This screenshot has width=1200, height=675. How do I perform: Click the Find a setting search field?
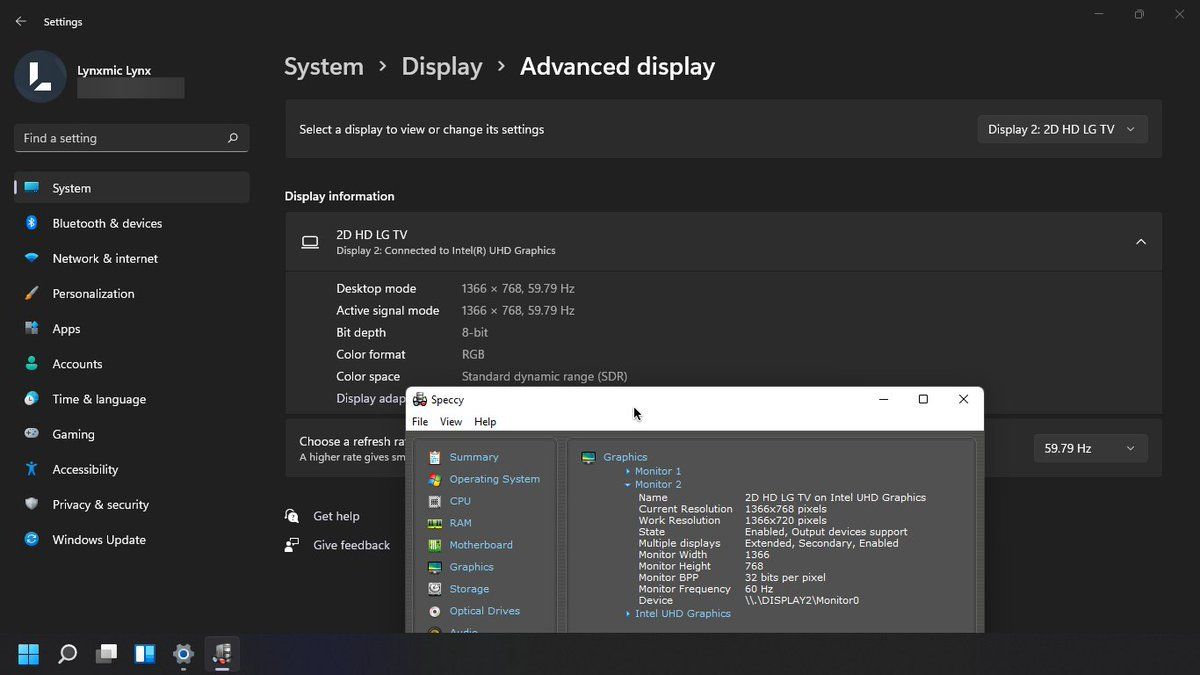[120, 138]
